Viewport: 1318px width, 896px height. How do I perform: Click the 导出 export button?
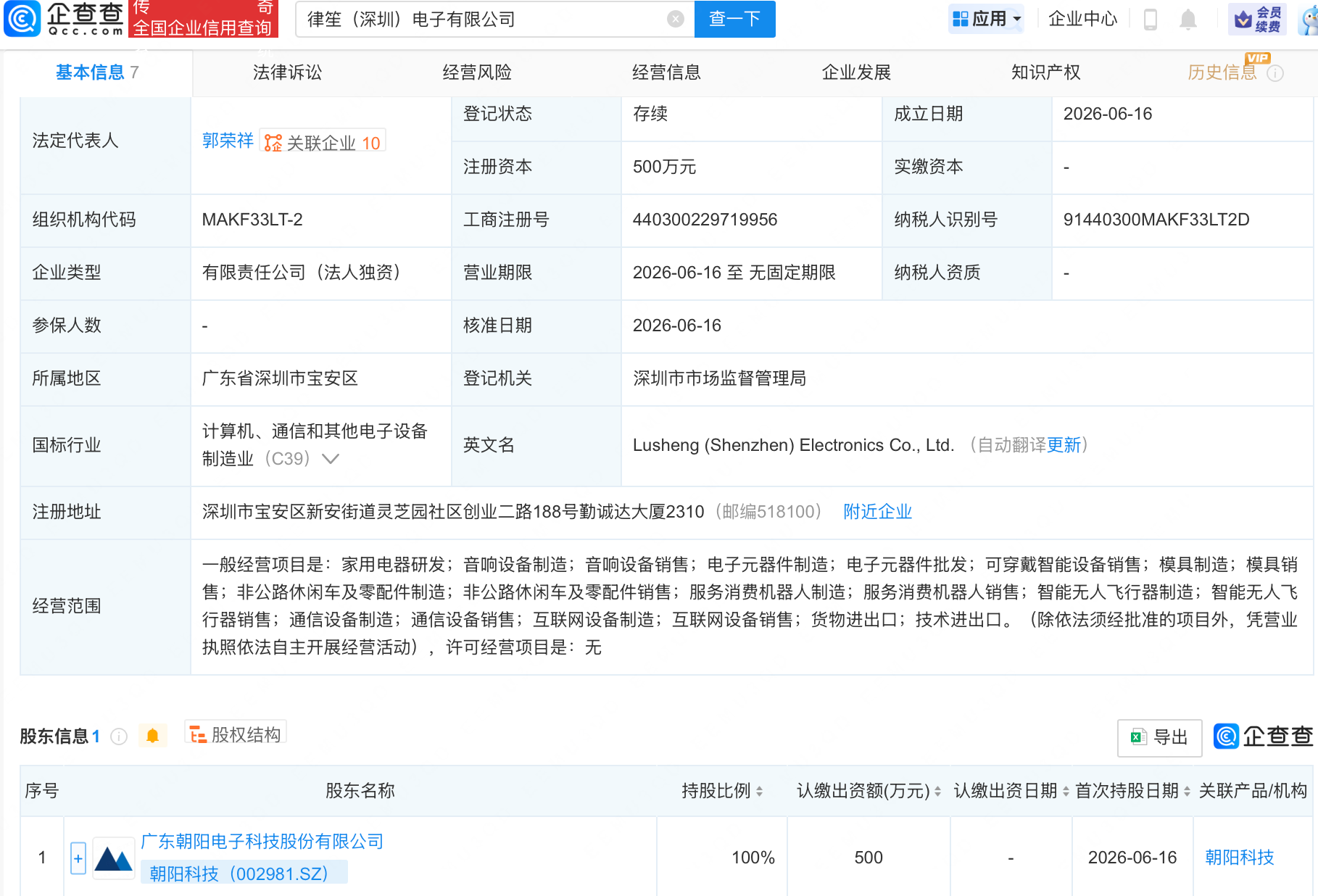point(1159,737)
